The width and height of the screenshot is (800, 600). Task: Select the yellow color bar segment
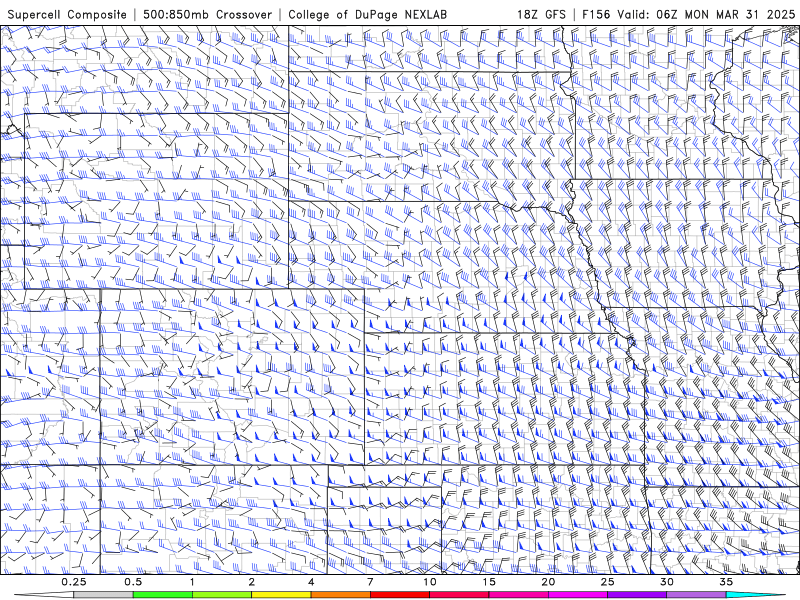[x=281, y=595]
